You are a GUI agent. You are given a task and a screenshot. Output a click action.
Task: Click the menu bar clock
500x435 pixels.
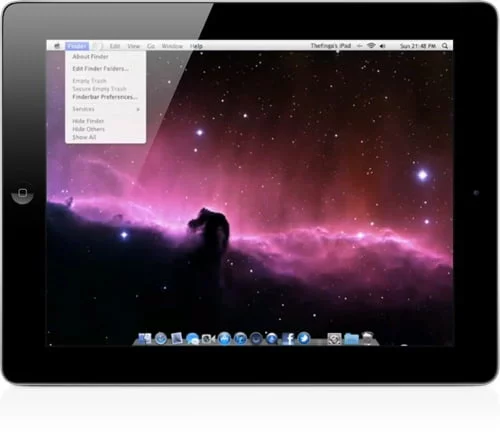418,46
